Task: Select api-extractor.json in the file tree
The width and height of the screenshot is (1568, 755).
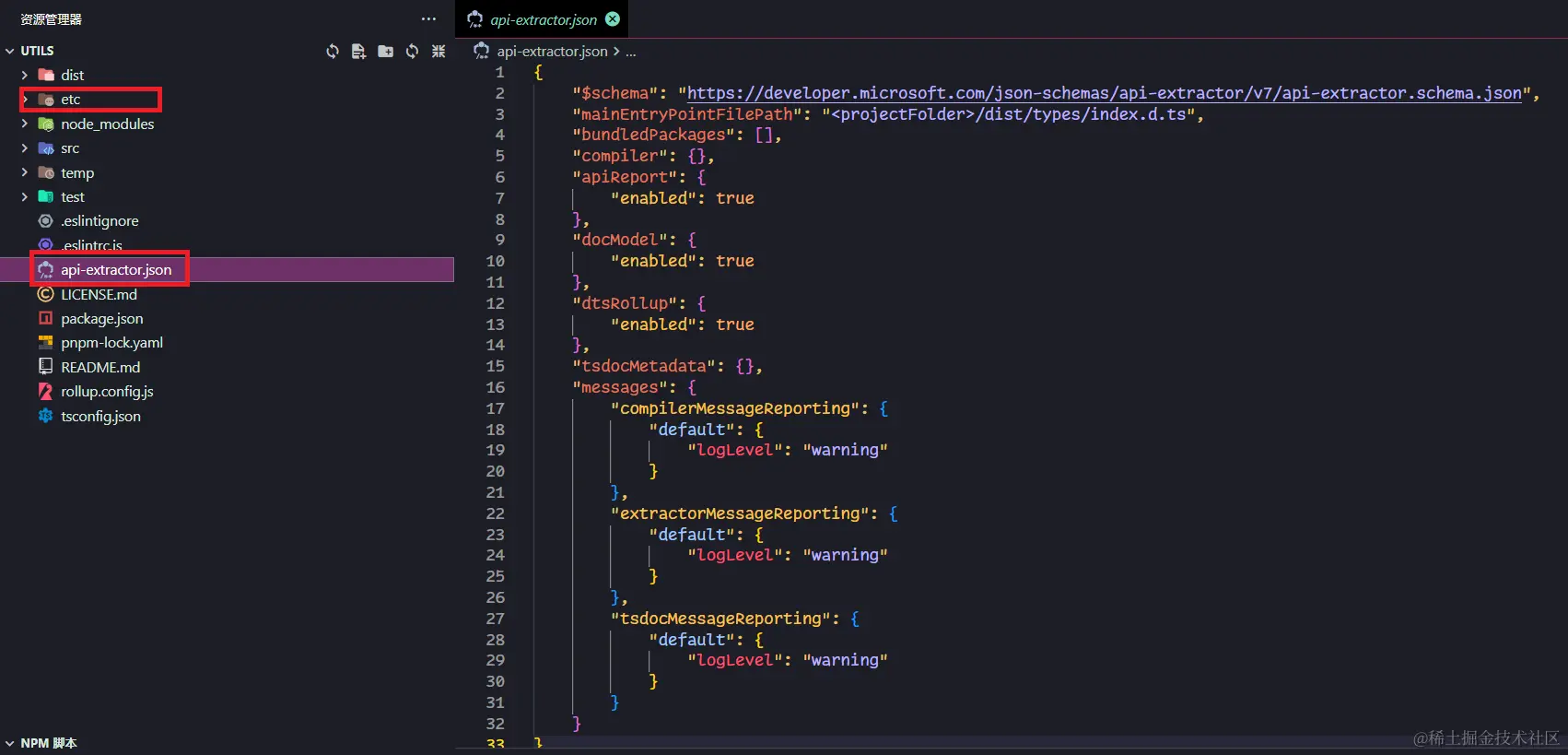Action: click(228, 269)
